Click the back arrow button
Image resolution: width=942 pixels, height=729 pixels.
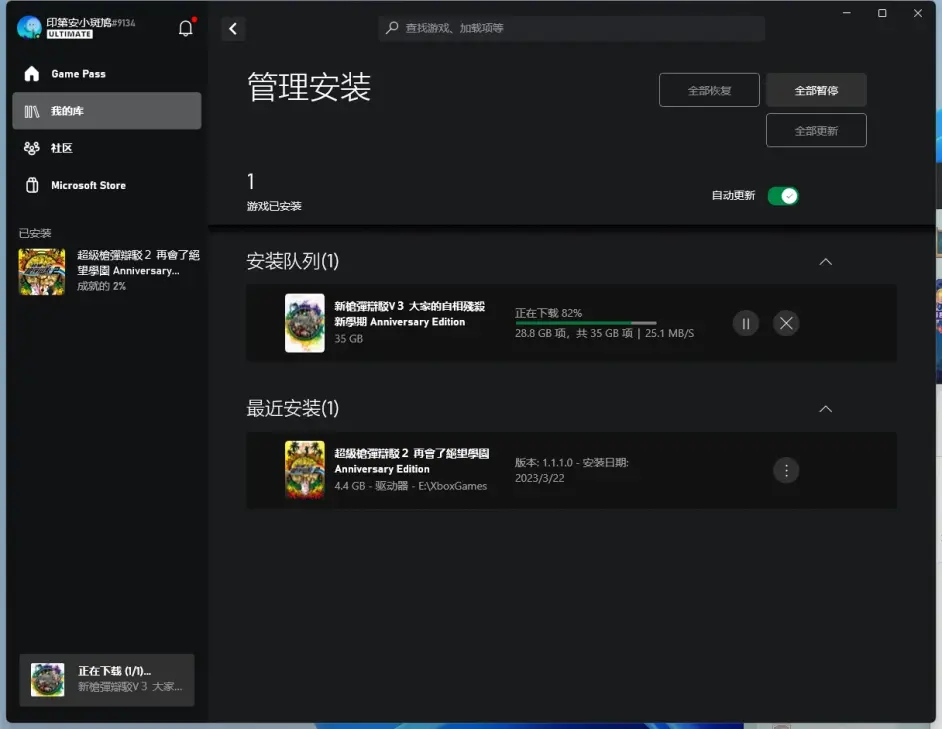coord(233,29)
